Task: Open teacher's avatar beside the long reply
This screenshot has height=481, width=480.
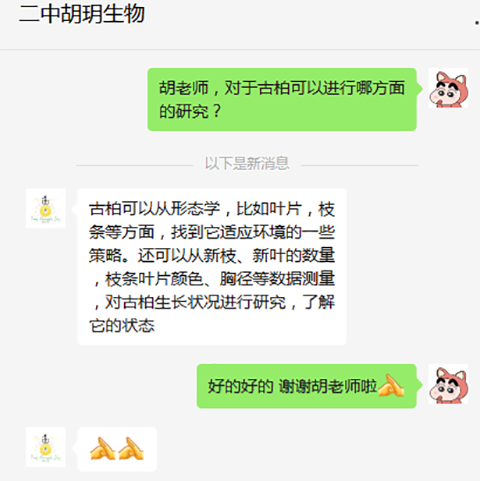Action: [46, 209]
